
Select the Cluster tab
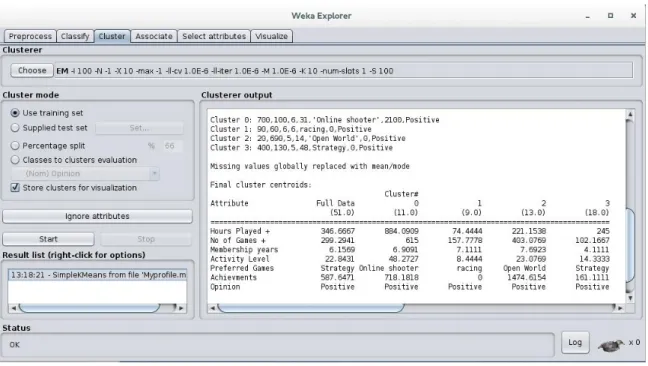[112, 36]
